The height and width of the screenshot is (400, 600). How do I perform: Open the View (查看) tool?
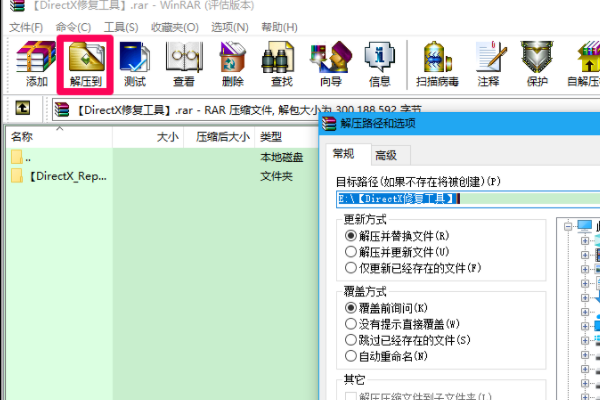click(x=184, y=64)
